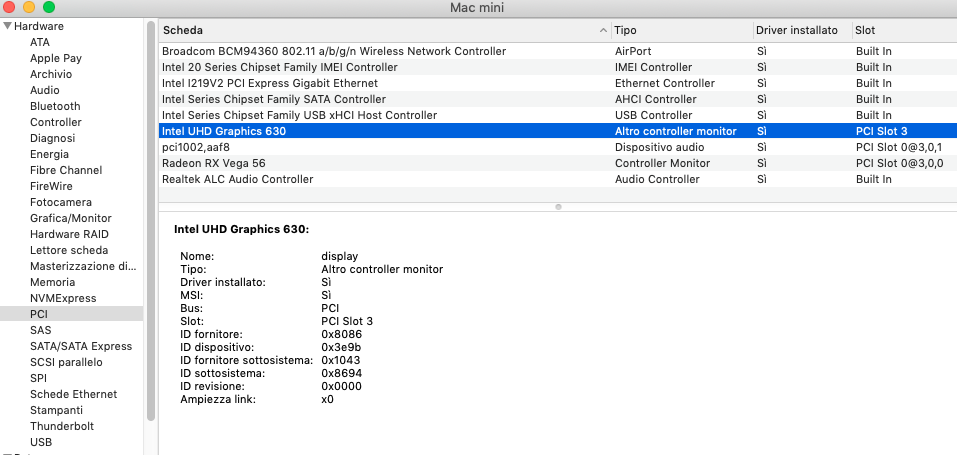Select SPI in the sidebar
The height and width of the screenshot is (455, 957).
[38, 378]
